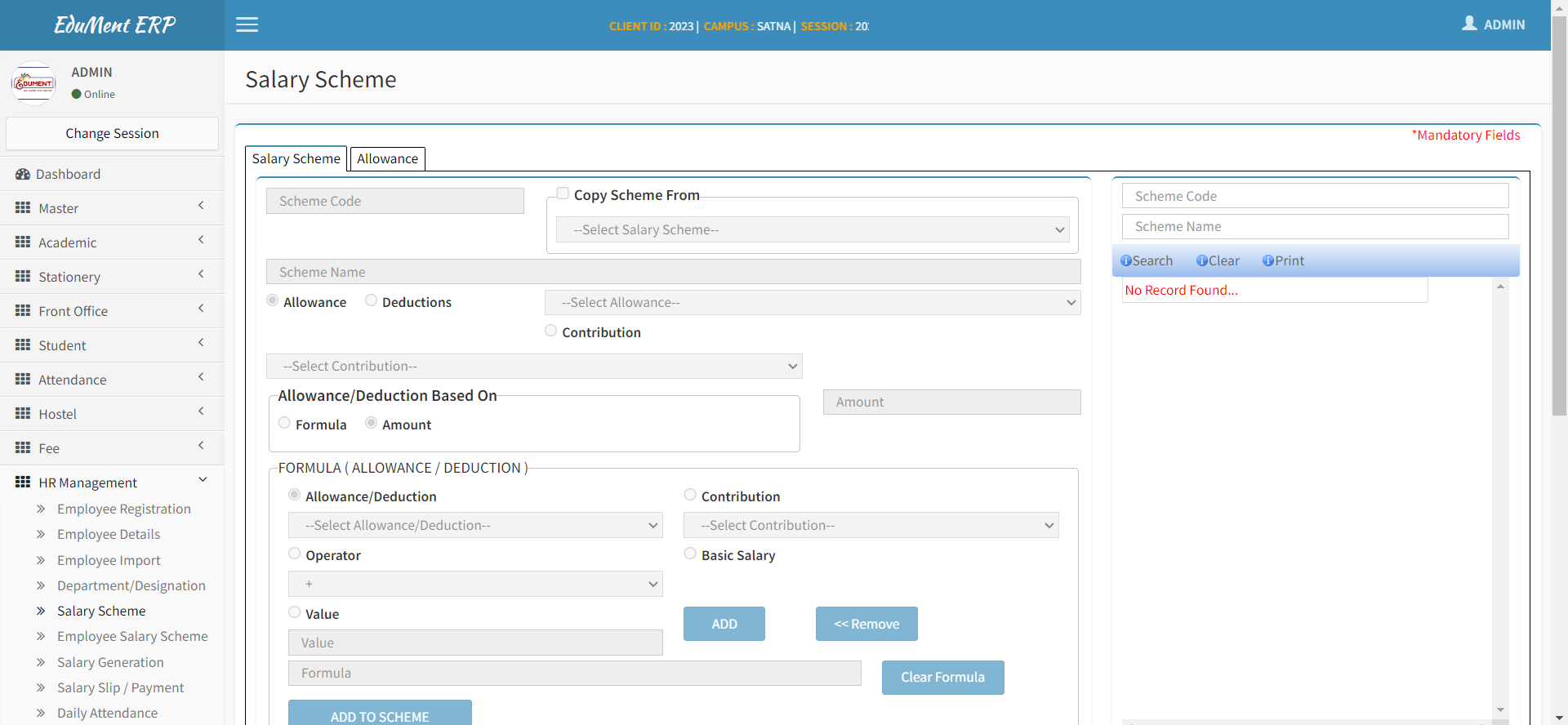This screenshot has height=725, width=1568.
Task: Click the EduMent logo avatar in sidebar
Action: coord(33,83)
